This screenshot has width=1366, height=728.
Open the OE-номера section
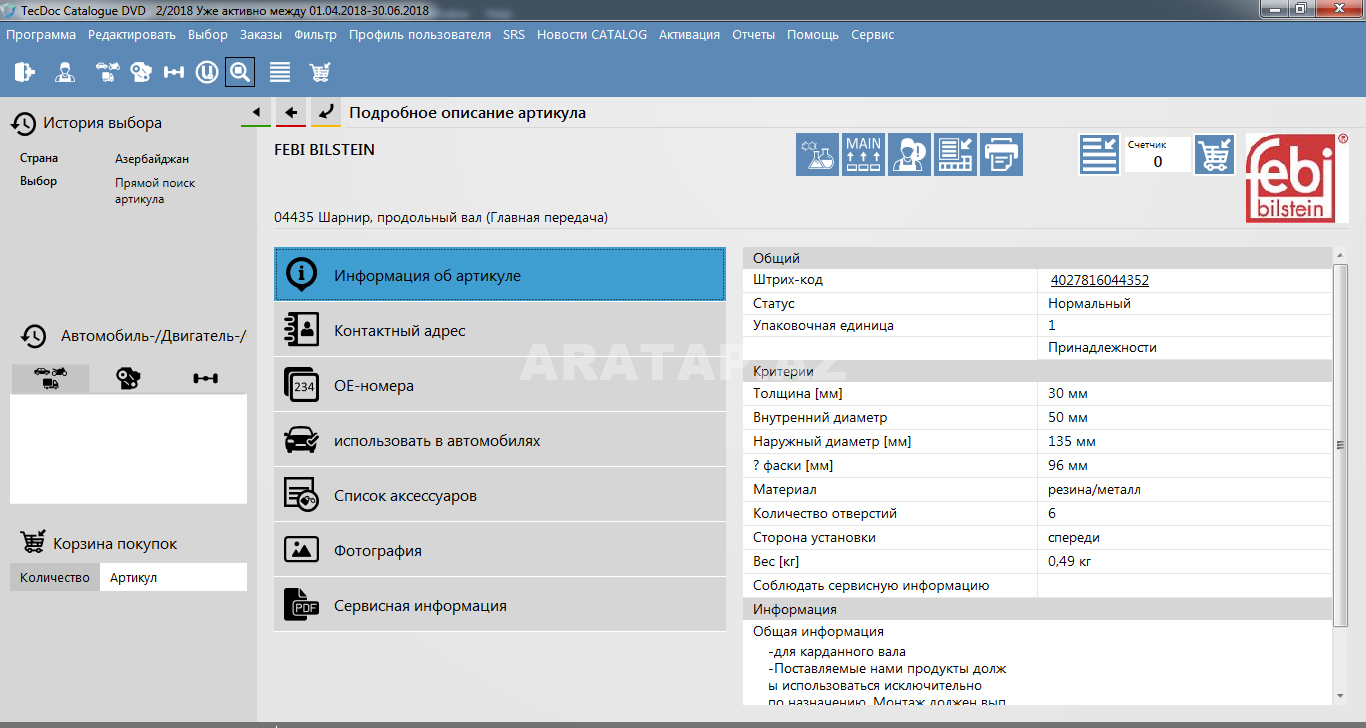pos(500,385)
